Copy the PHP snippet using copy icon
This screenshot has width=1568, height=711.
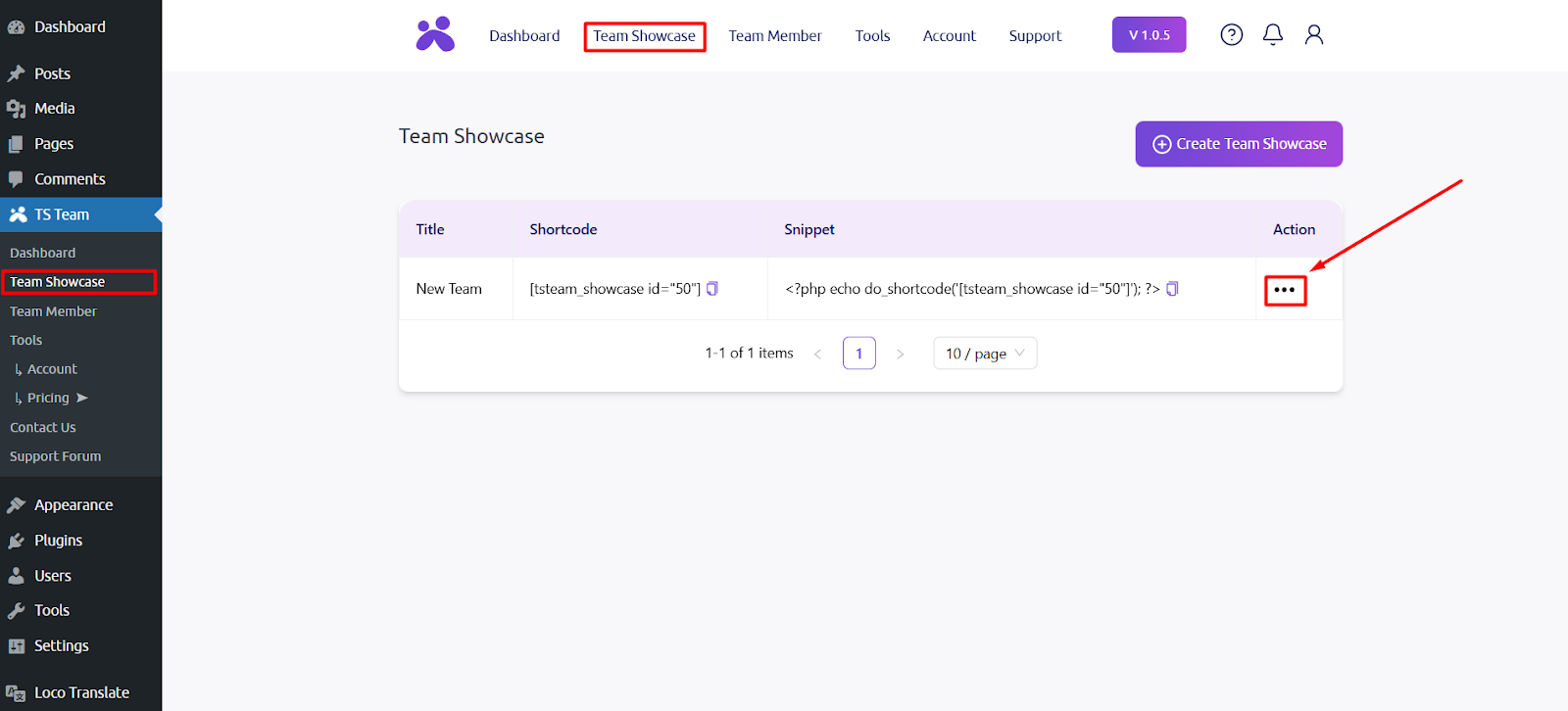tap(1172, 289)
